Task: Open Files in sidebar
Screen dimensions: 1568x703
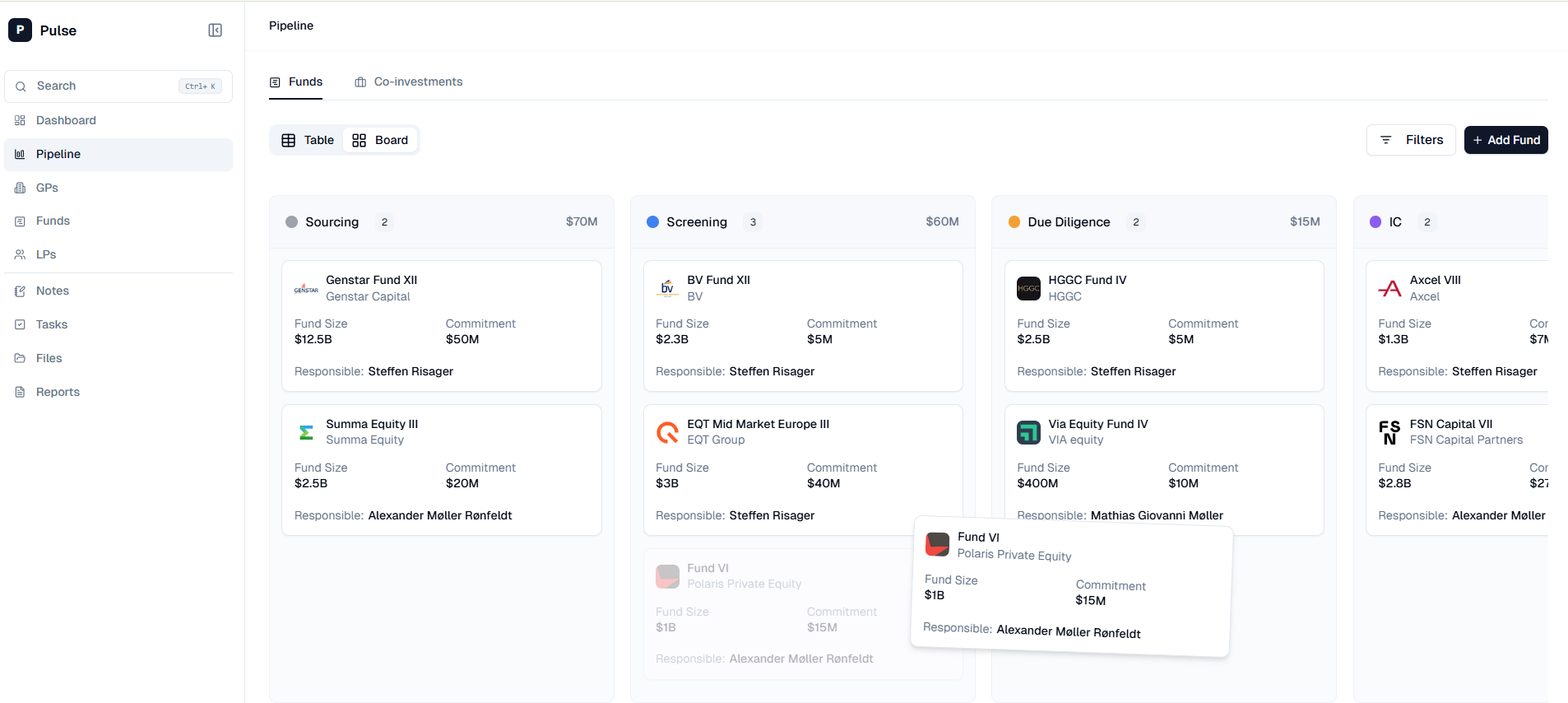Action: pyautogui.click(x=118, y=358)
